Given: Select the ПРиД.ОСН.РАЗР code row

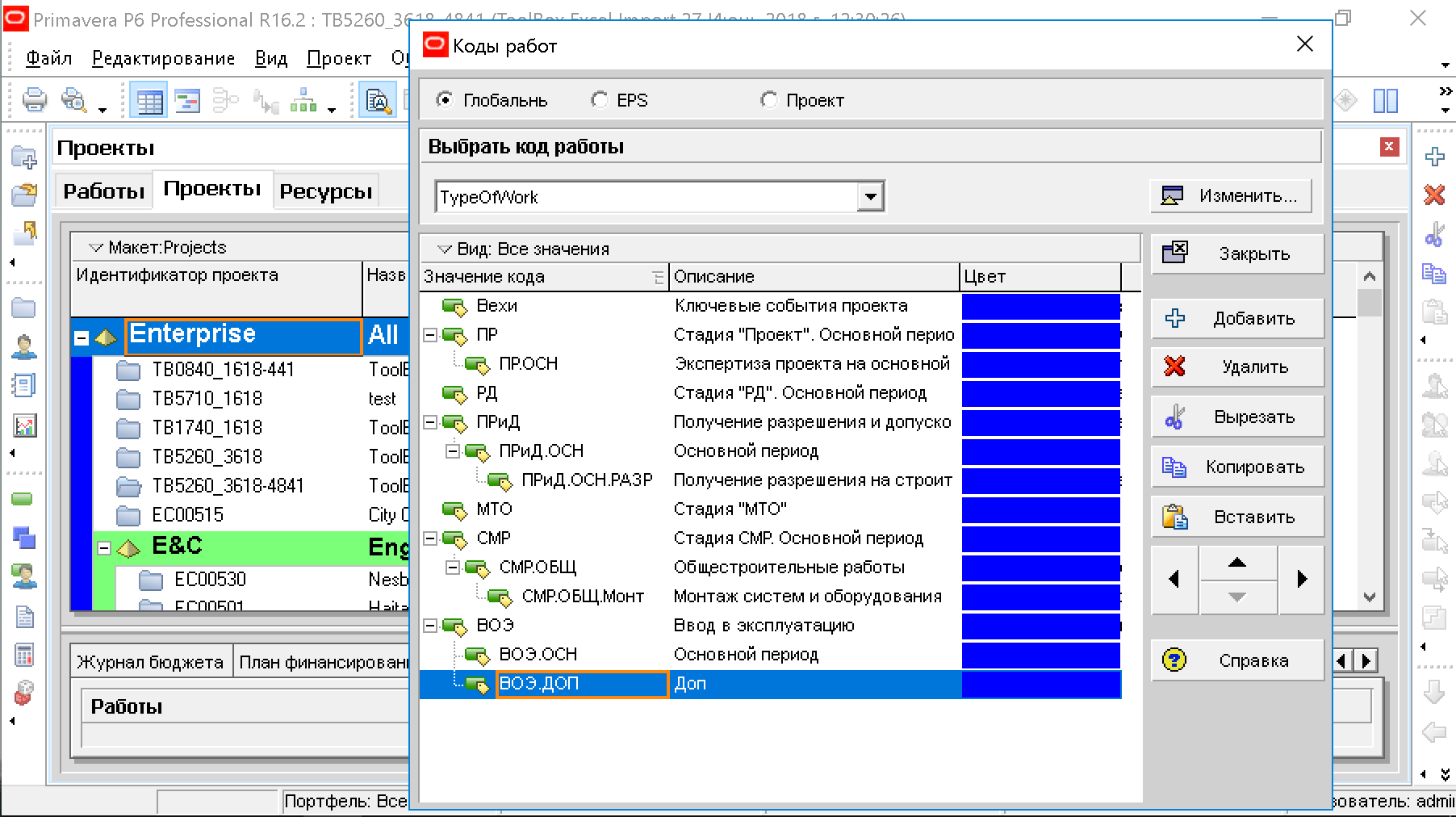Looking at the screenshot, I should [770, 481].
